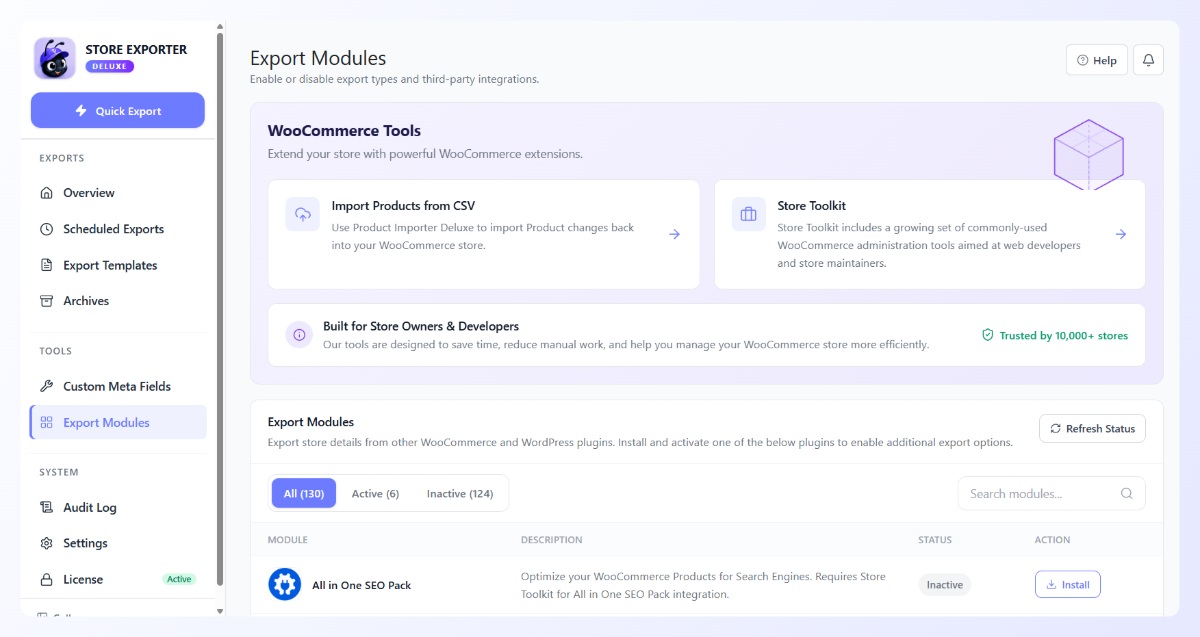Click Trusted by 10,000+ stores text
The height and width of the screenshot is (637, 1200).
(1064, 336)
